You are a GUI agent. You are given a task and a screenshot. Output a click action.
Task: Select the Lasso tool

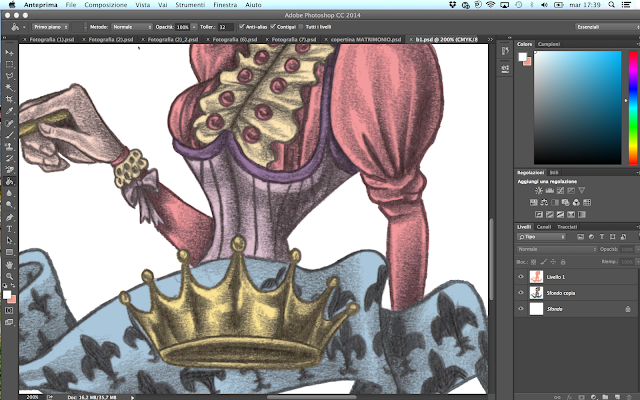click(9, 76)
